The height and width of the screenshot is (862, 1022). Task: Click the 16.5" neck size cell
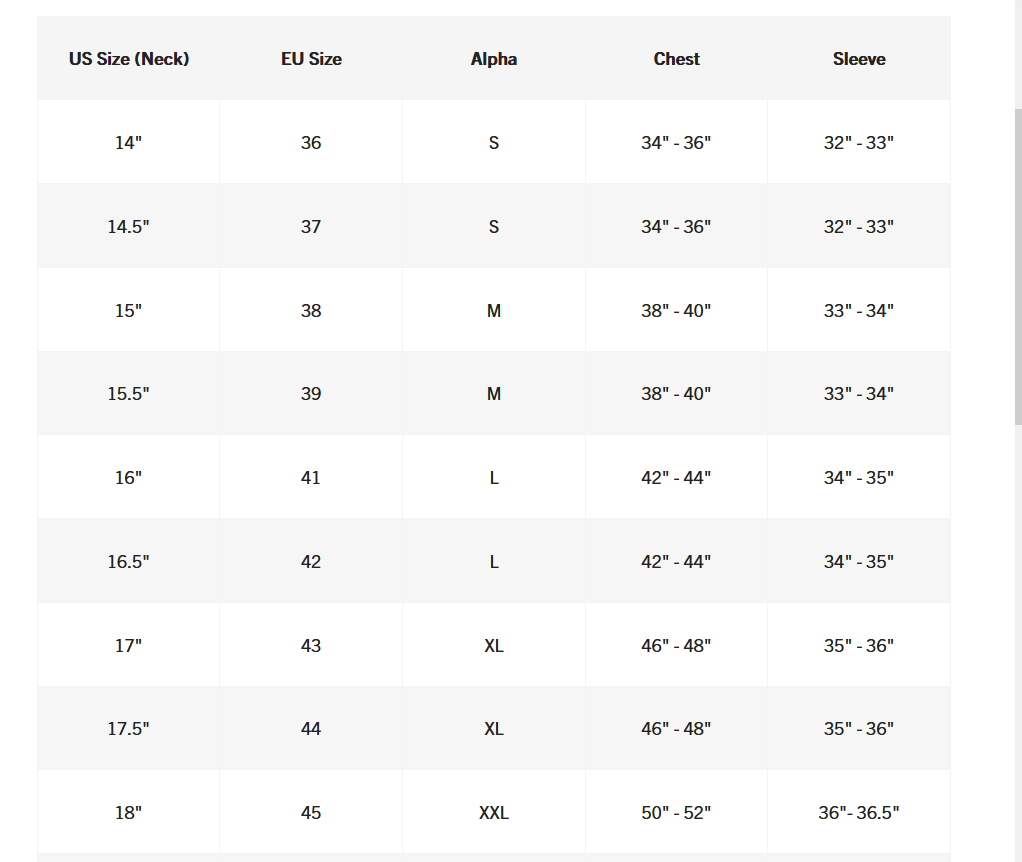(129, 562)
